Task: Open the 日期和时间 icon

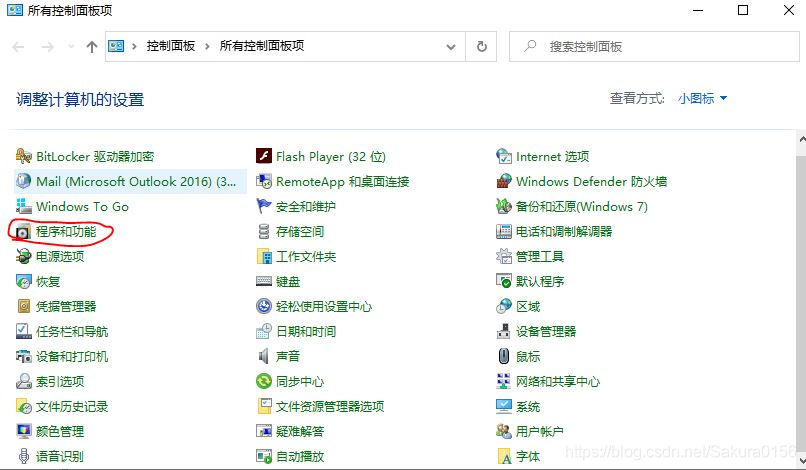Action: point(264,331)
